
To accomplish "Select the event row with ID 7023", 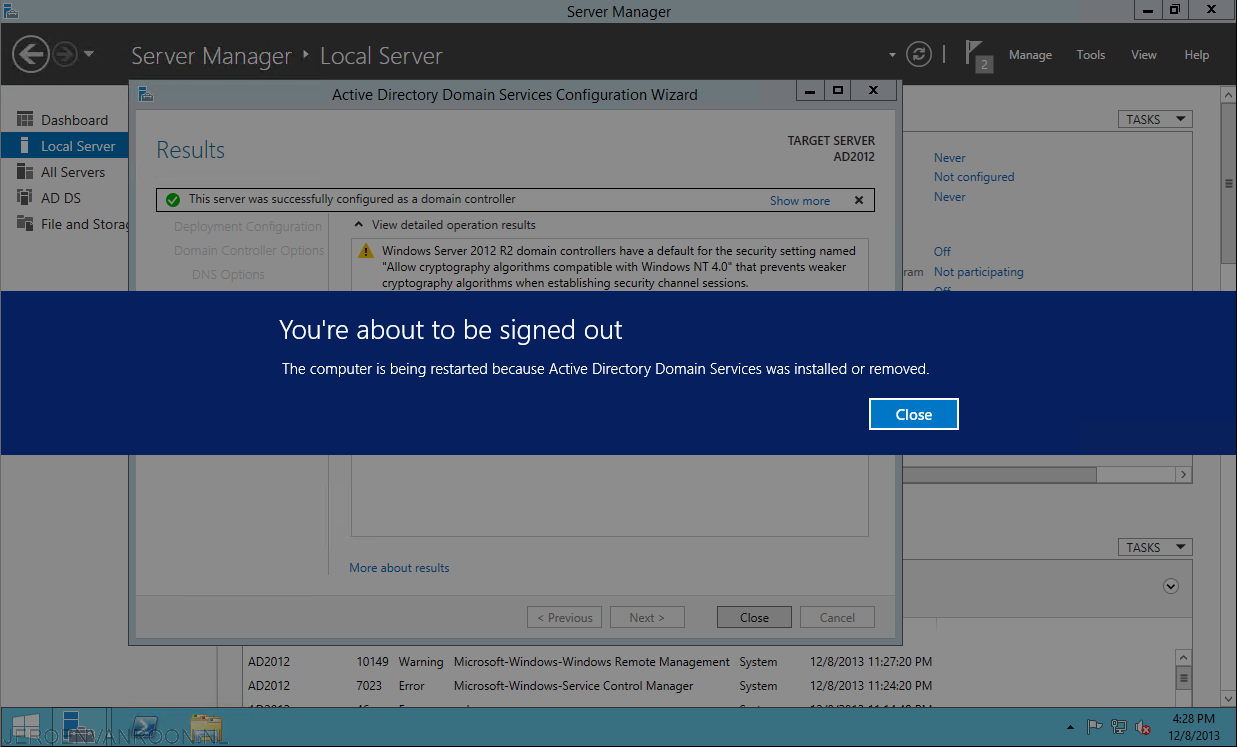I will pos(707,686).
